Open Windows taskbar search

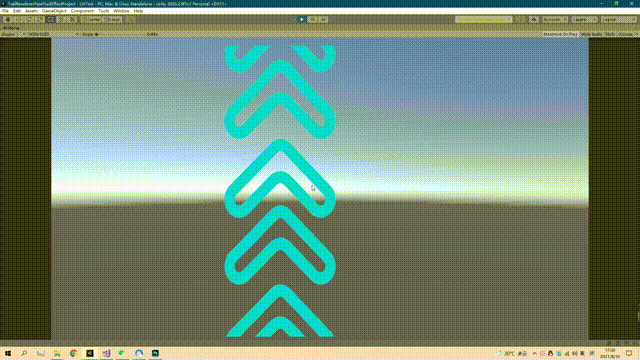(x=24, y=353)
